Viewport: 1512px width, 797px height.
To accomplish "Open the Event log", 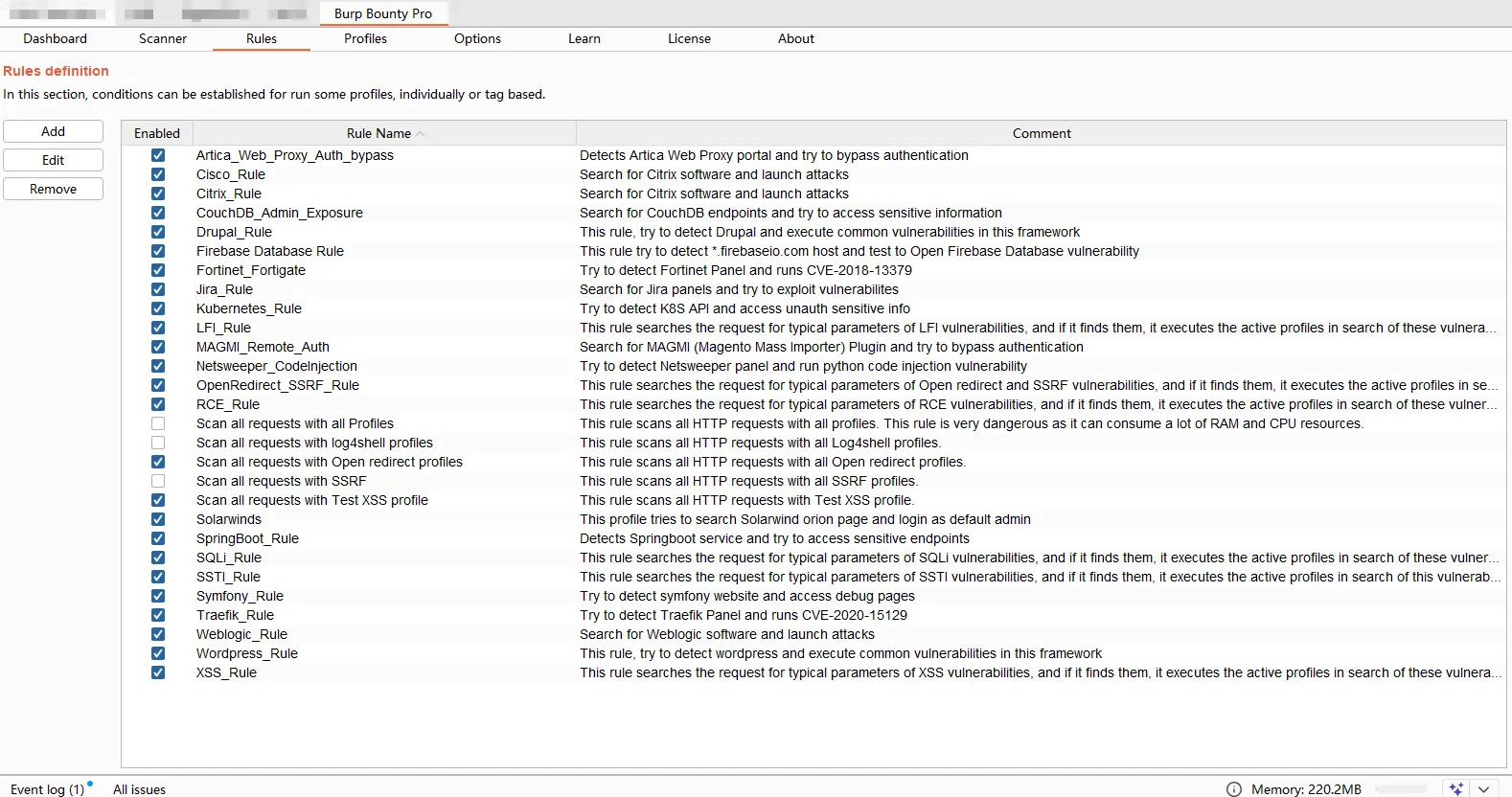I will pos(48,789).
